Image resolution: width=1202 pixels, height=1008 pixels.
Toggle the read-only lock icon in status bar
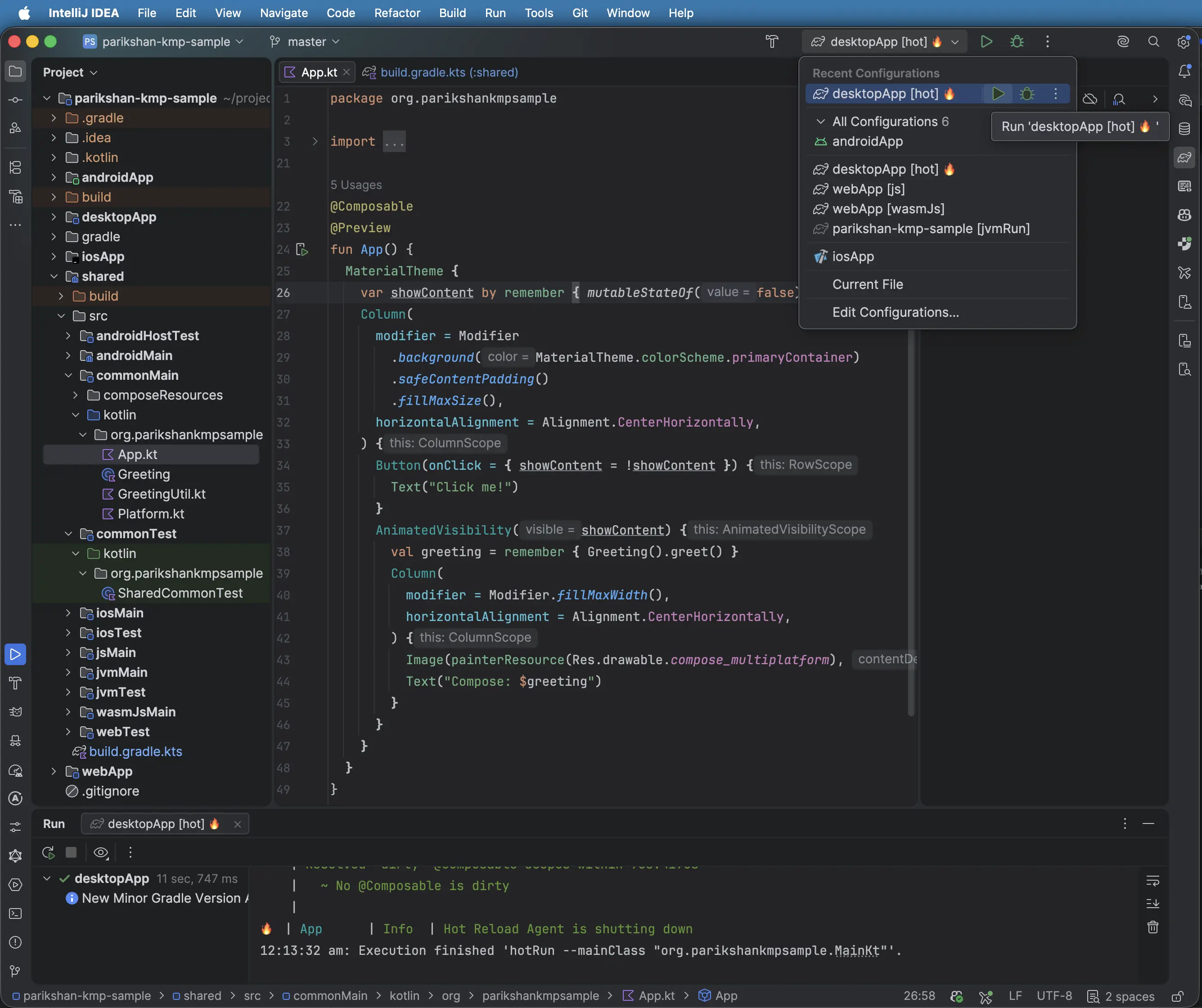tap(1177, 997)
